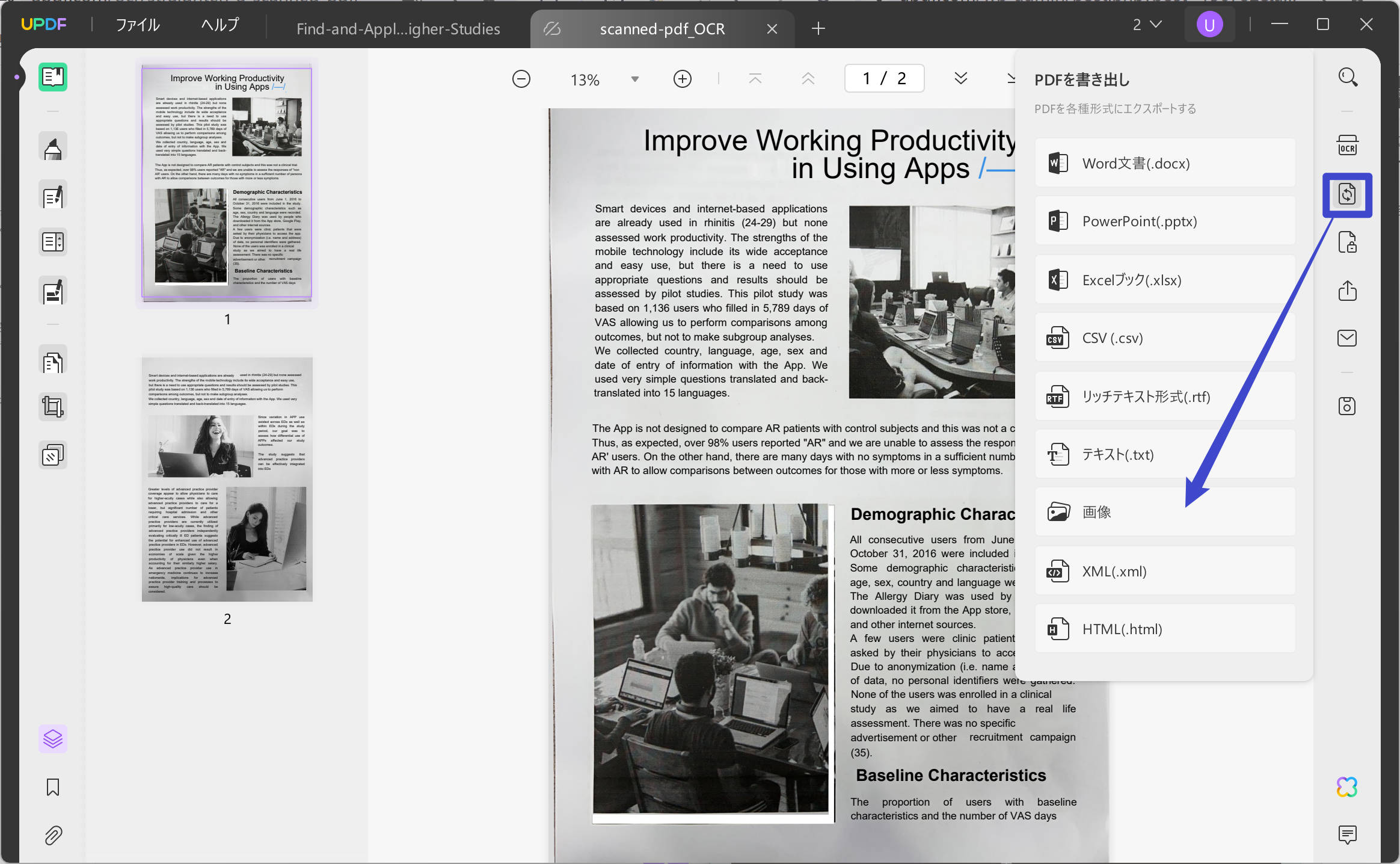Screen dimensions: 1400x864
Task: Toggle the layers panel icon
Action: pos(53,739)
